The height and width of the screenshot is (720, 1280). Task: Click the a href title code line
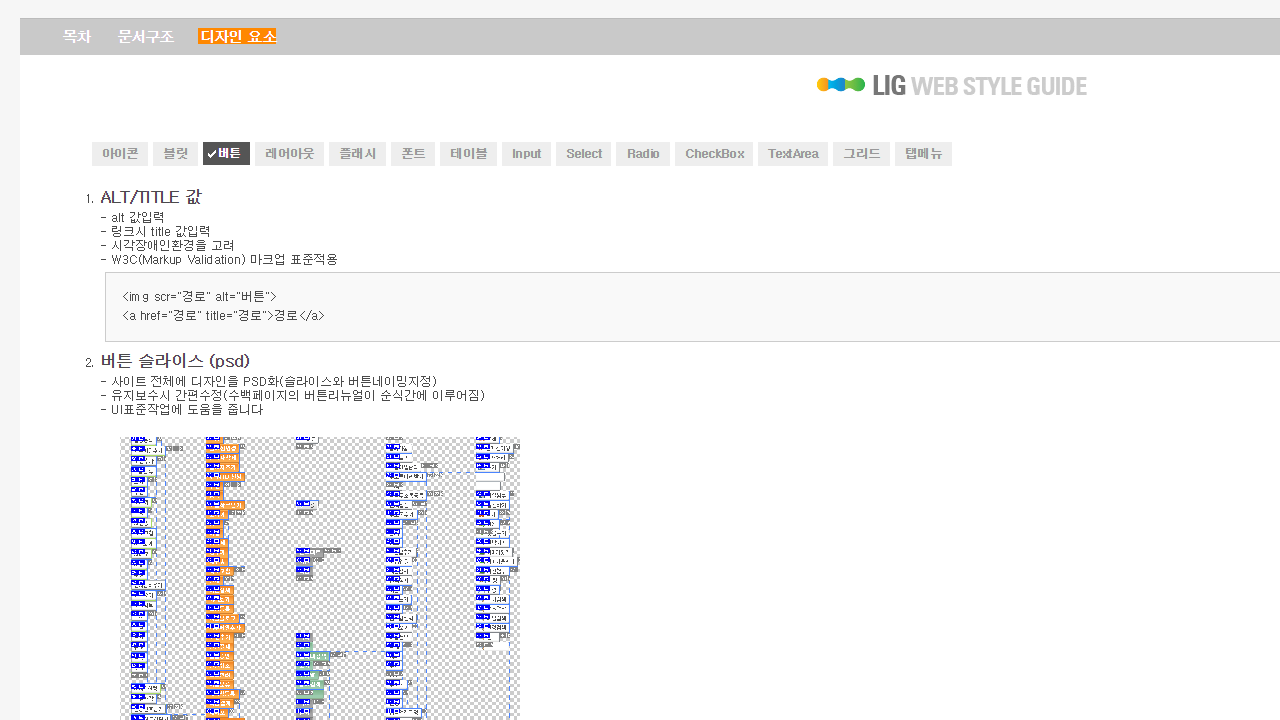pyautogui.click(x=223, y=315)
